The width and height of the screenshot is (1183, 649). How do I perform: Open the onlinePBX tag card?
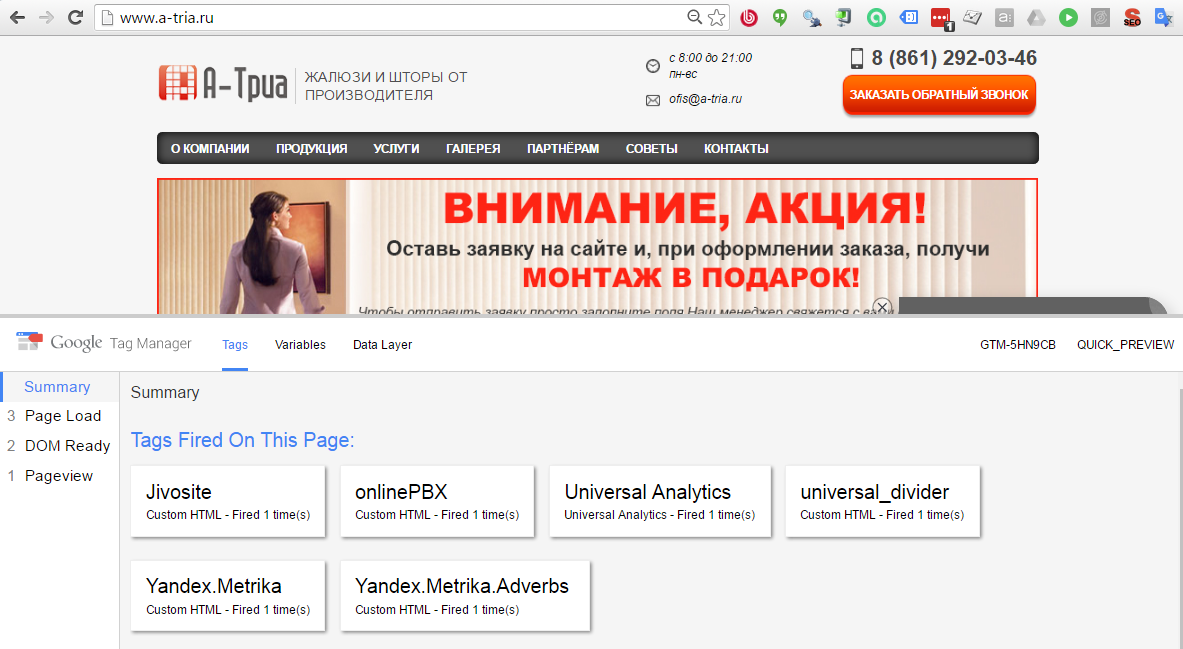[437, 502]
